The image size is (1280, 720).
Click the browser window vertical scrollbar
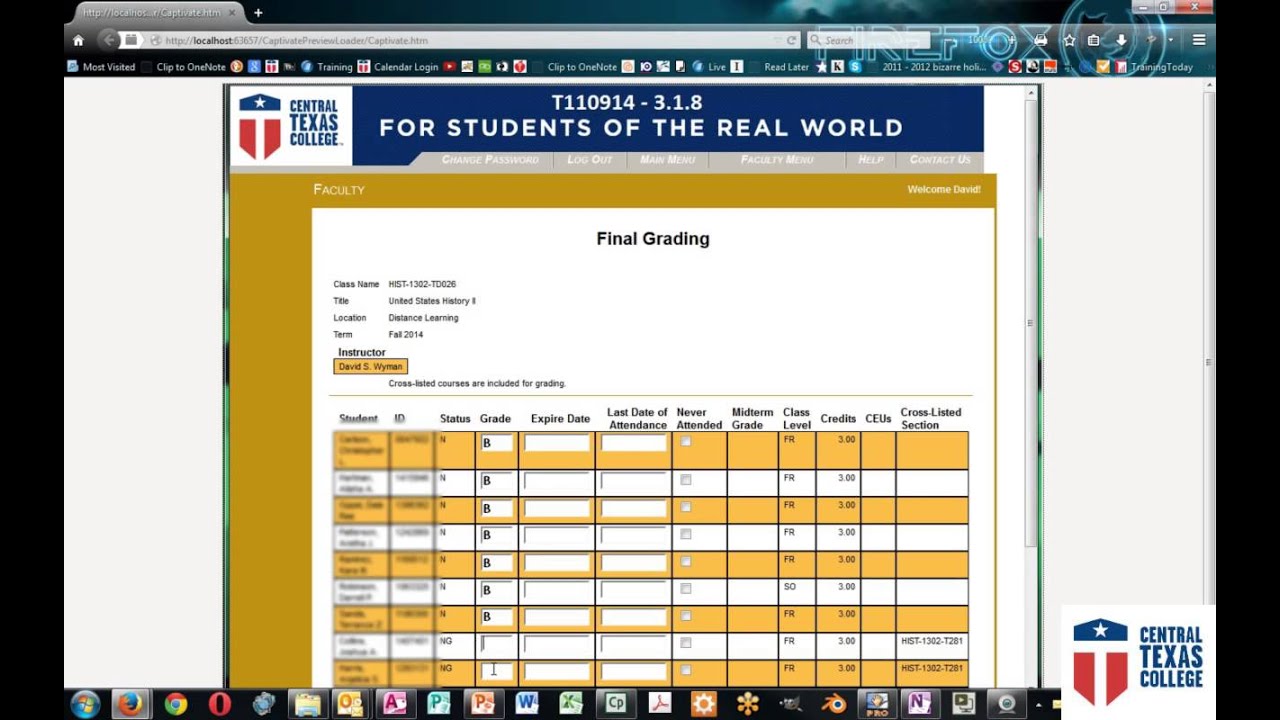(1208, 380)
